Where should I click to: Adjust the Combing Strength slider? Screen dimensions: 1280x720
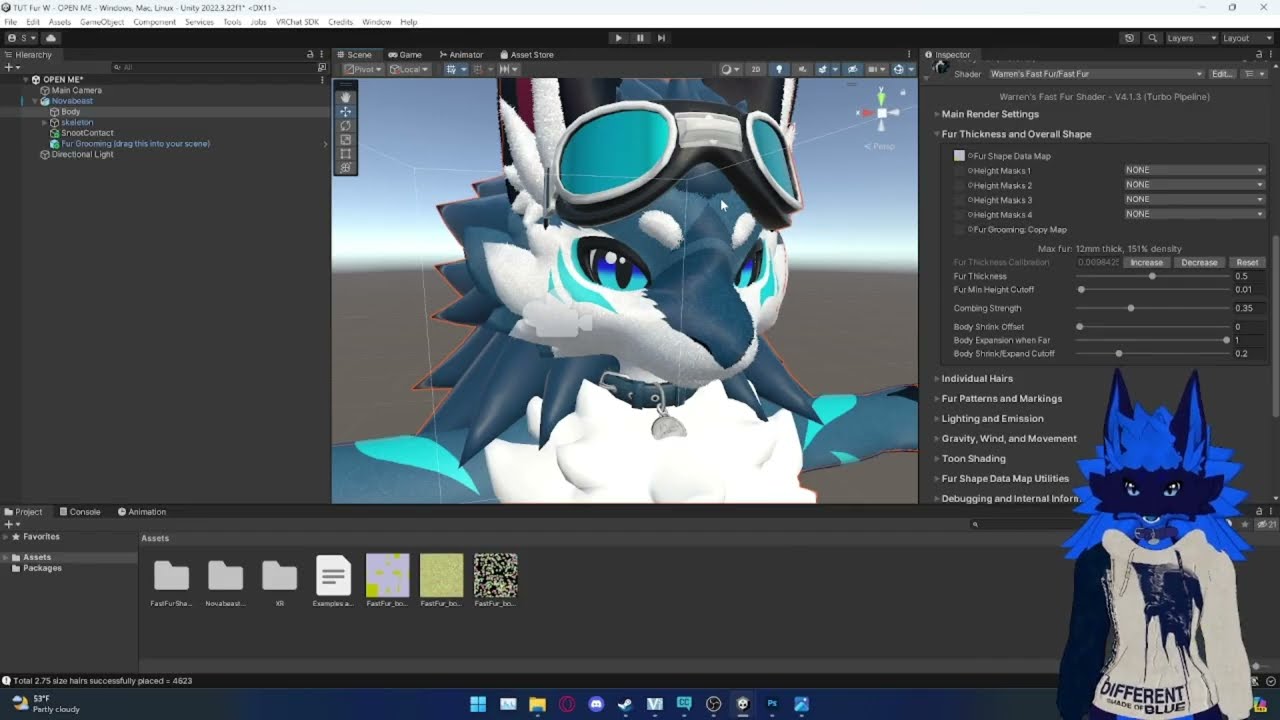pos(1154,308)
